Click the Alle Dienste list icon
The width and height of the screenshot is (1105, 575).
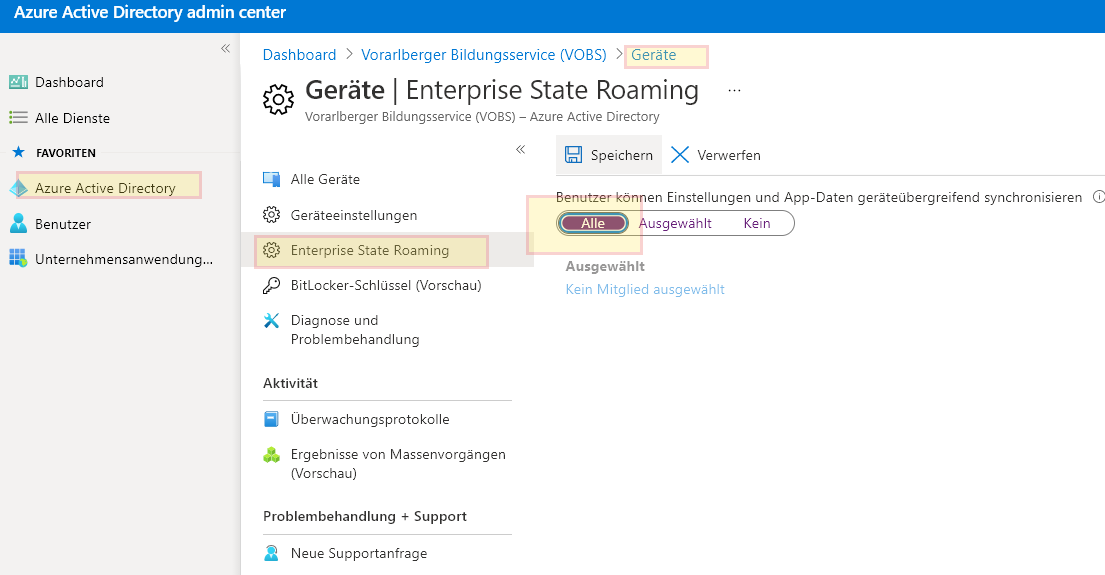pos(18,118)
